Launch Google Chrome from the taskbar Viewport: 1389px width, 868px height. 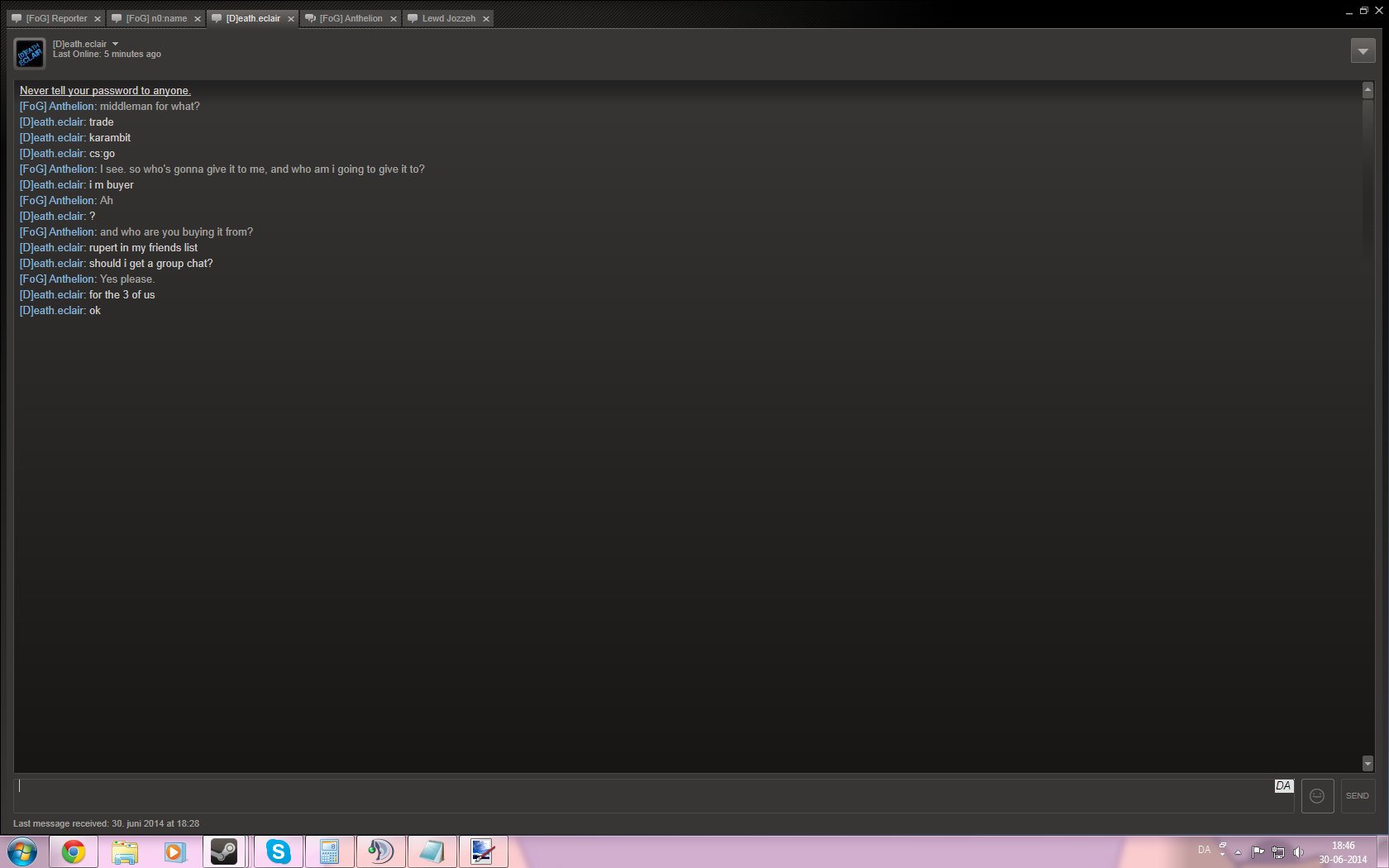tap(74, 851)
